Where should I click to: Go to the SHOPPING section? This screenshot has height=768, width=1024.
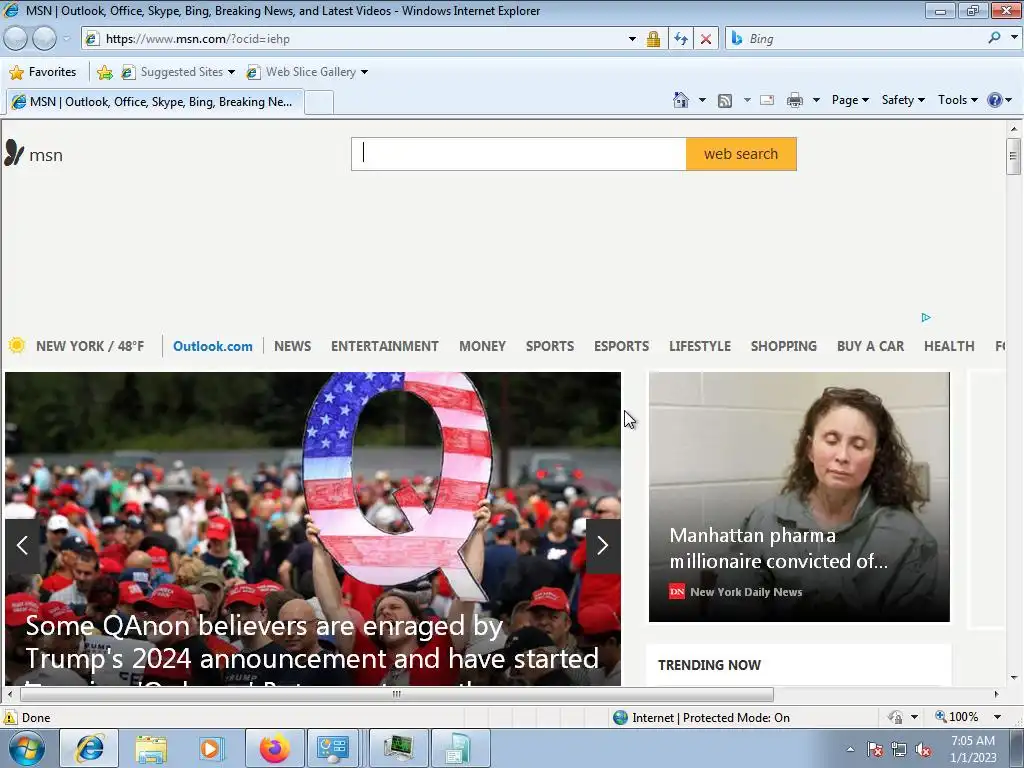click(x=784, y=346)
